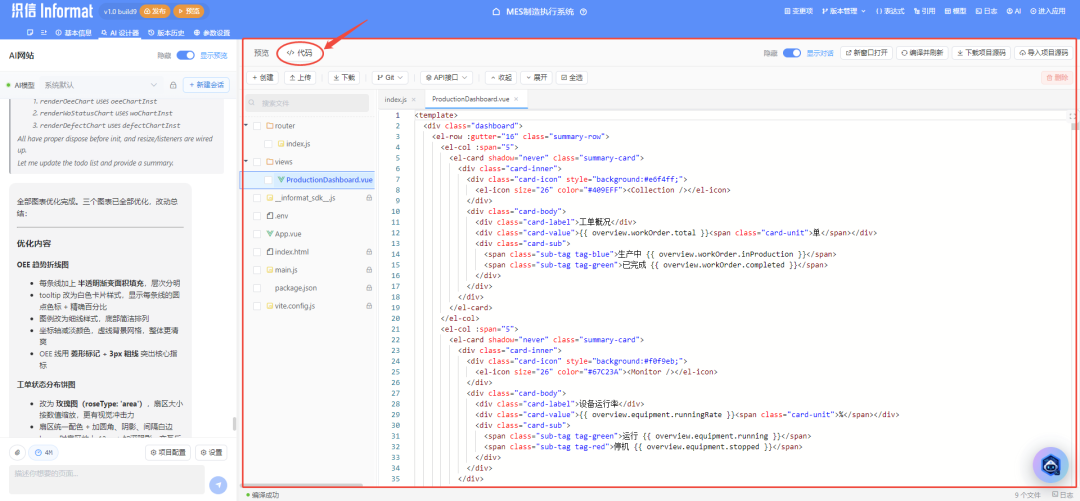Click lock icon on vite.config.js row
Image resolution: width=1080 pixels, height=501 pixels.
pos(369,305)
